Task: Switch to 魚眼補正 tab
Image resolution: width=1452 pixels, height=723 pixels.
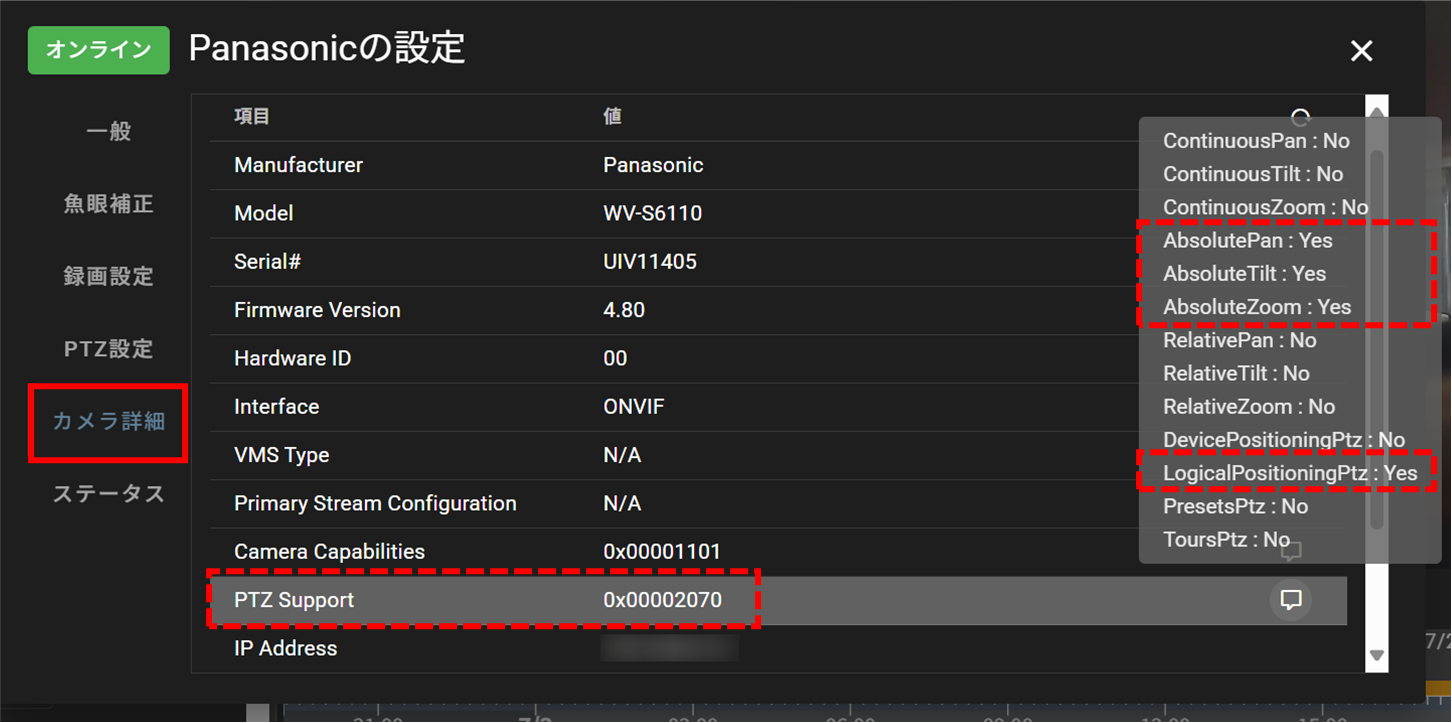Action: tap(108, 204)
